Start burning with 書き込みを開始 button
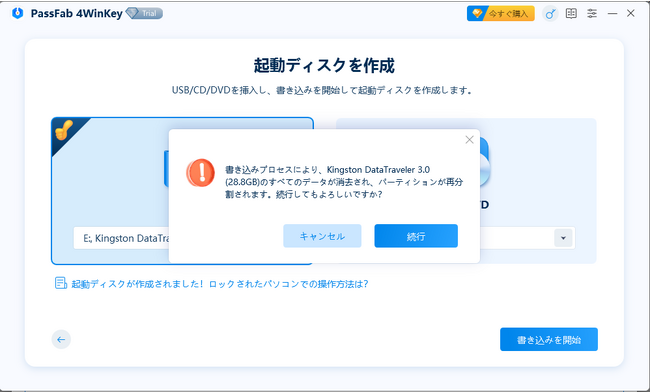This screenshot has height=392, width=650. [x=549, y=339]
